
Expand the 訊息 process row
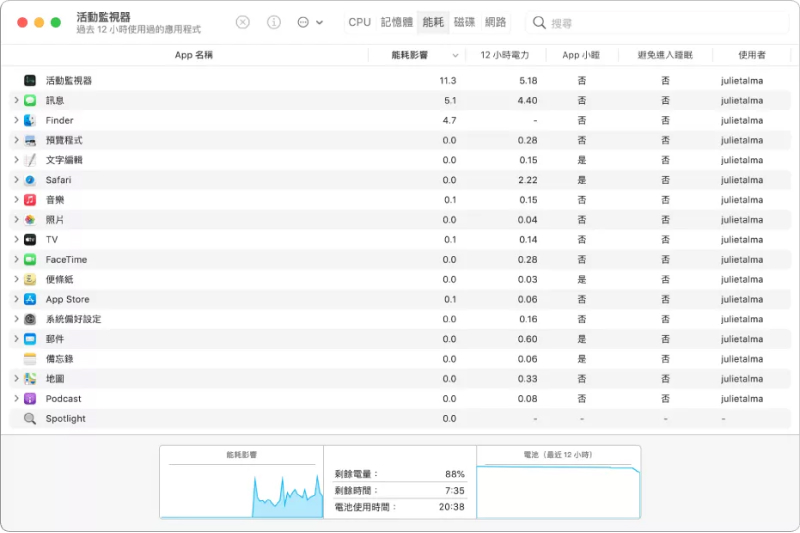coord(16,100)
